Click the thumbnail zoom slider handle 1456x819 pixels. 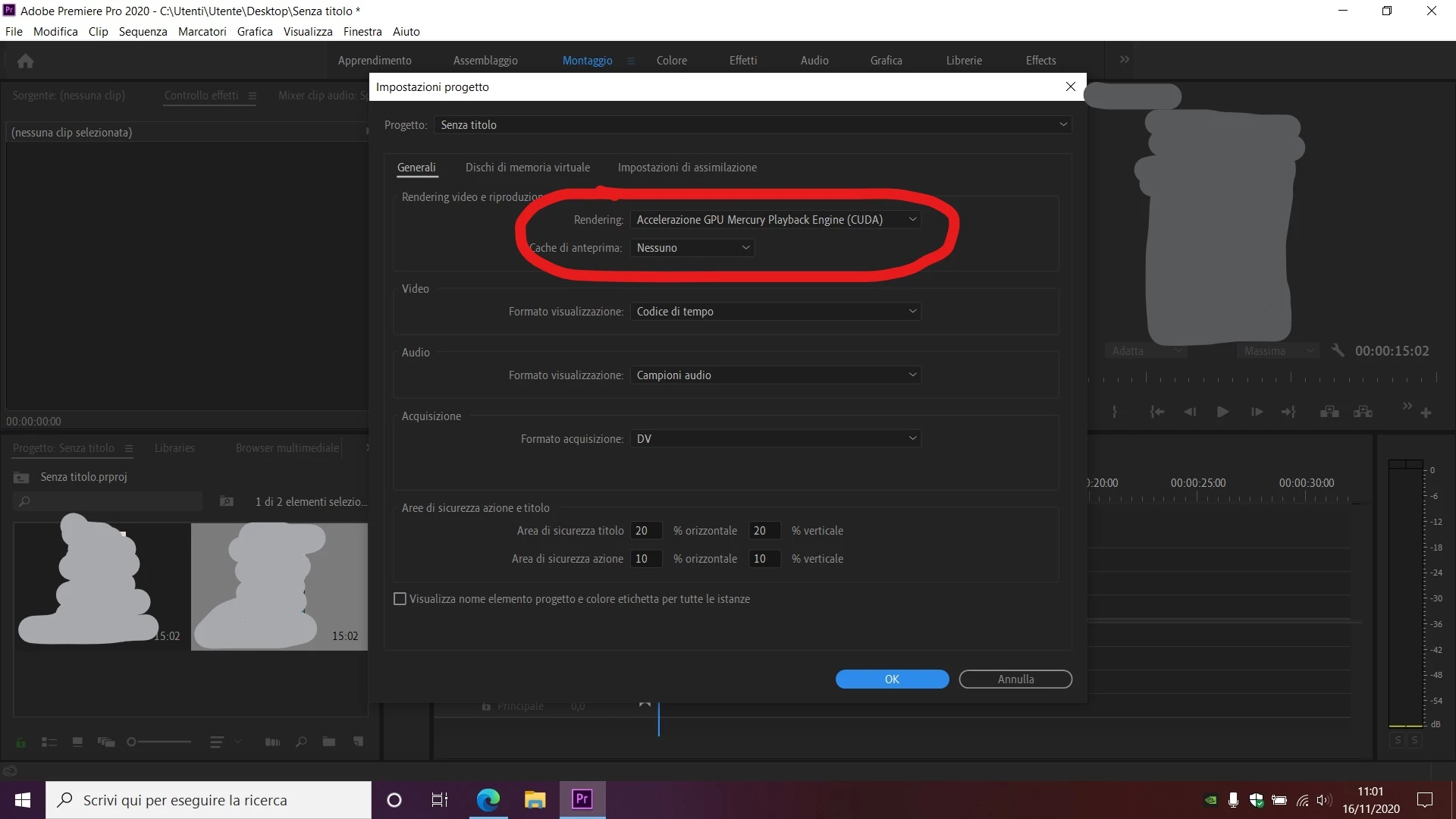pyautogui.click(x=131, y=742)
